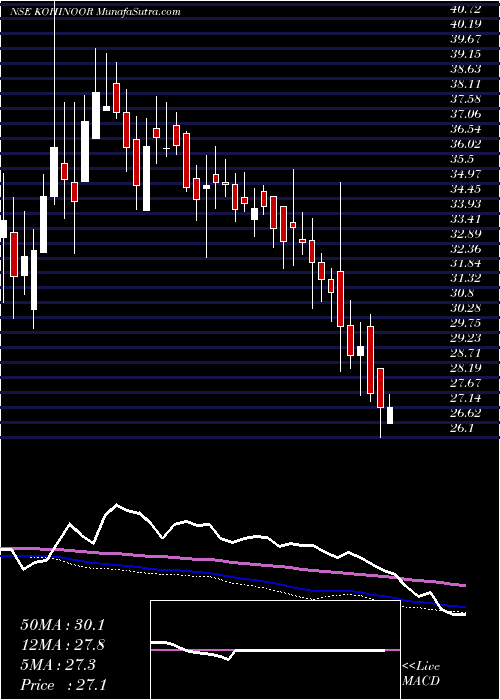Click the 12MA : 27.8 reading
The image size is (500, 700).
62,645
